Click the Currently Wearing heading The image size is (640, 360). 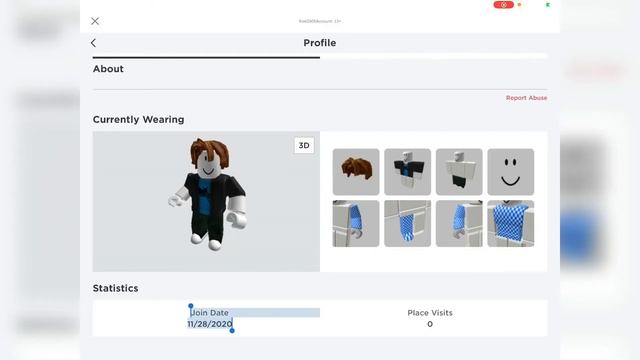(138, 120)
